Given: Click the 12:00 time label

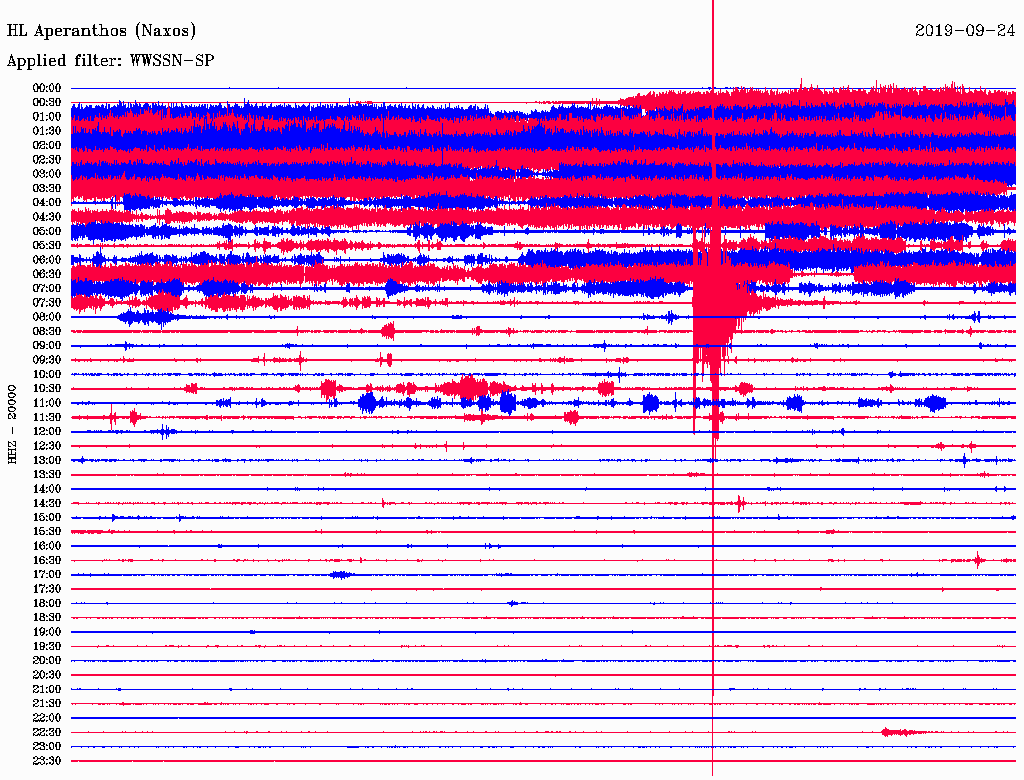Looking at the screenshot, I should coord(47,432).
